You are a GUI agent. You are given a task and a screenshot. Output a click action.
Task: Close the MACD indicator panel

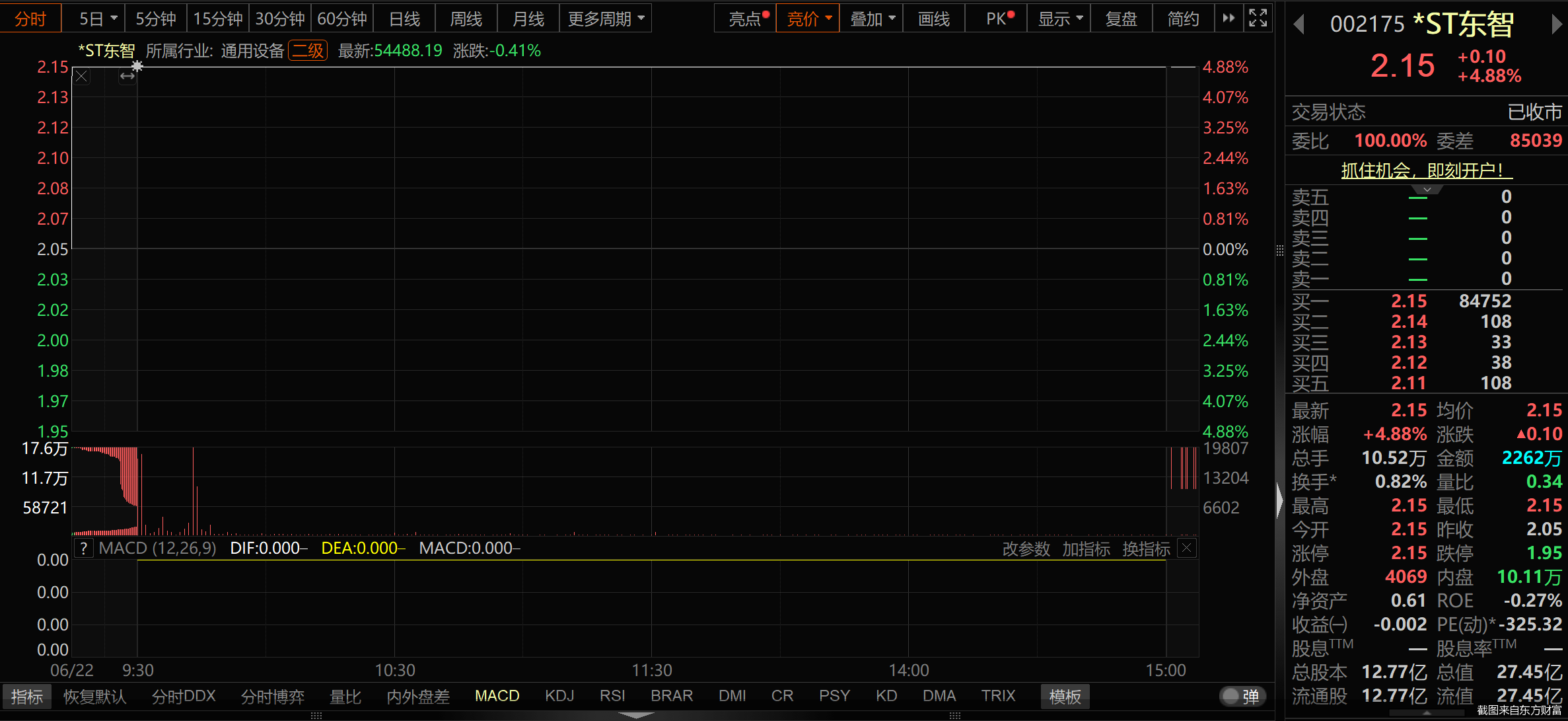tap(1187, 549)
